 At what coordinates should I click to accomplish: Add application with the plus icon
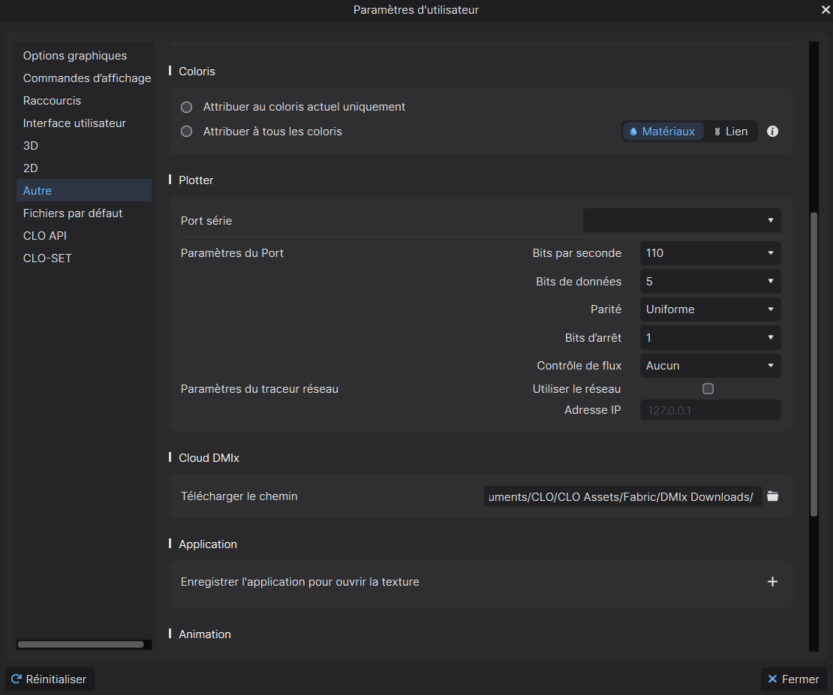pos(772,582)
